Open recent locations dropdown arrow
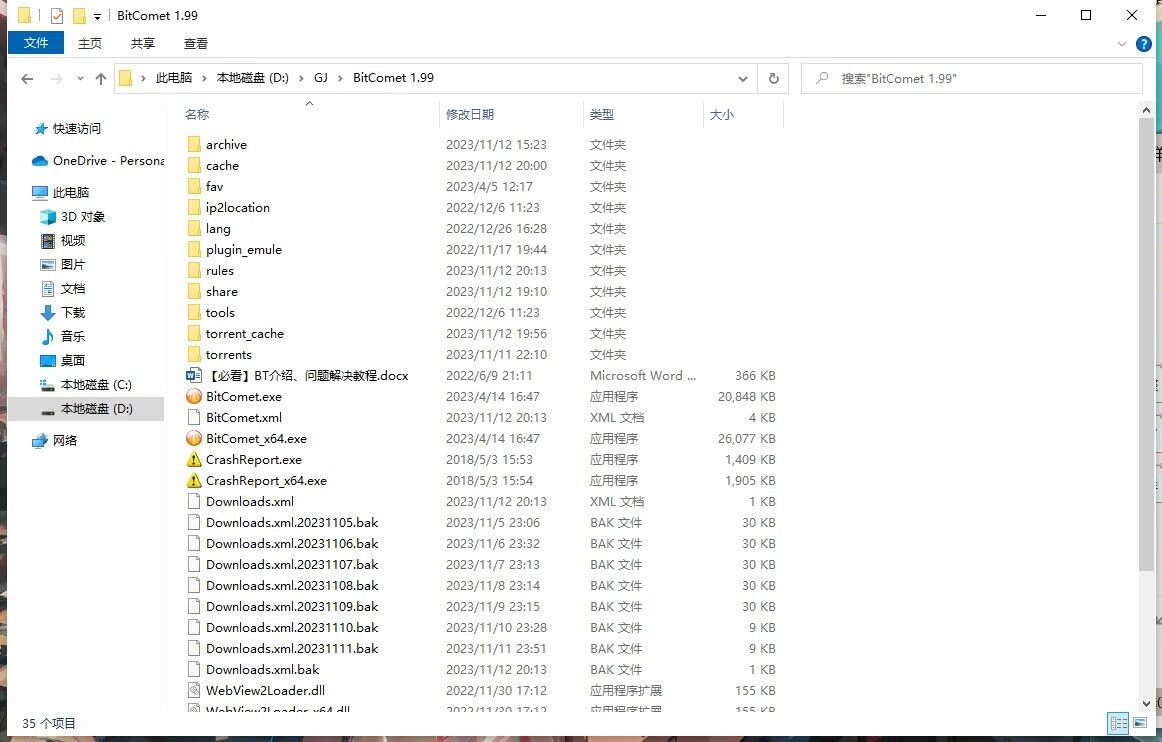 coord(80,79)
